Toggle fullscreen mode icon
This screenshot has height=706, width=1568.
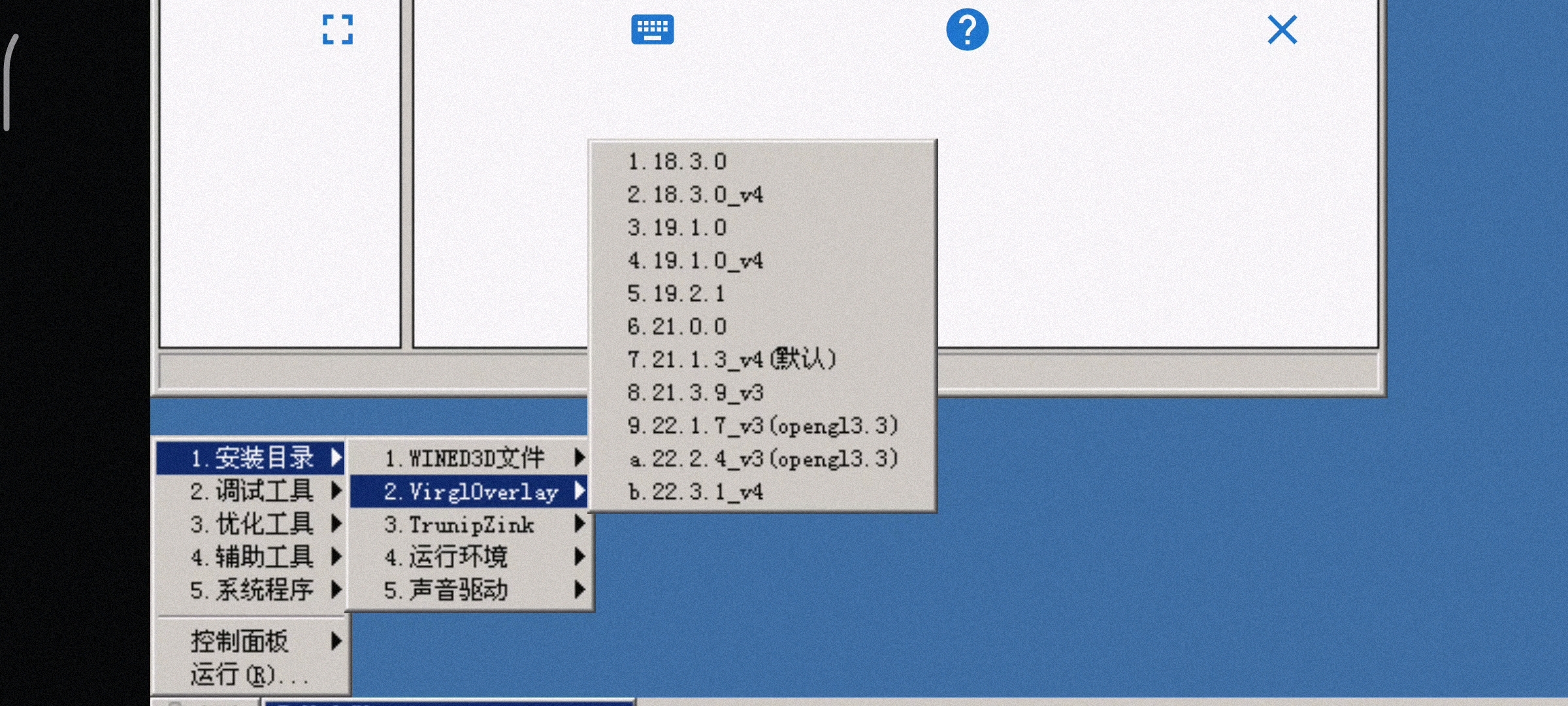[338, 29]
